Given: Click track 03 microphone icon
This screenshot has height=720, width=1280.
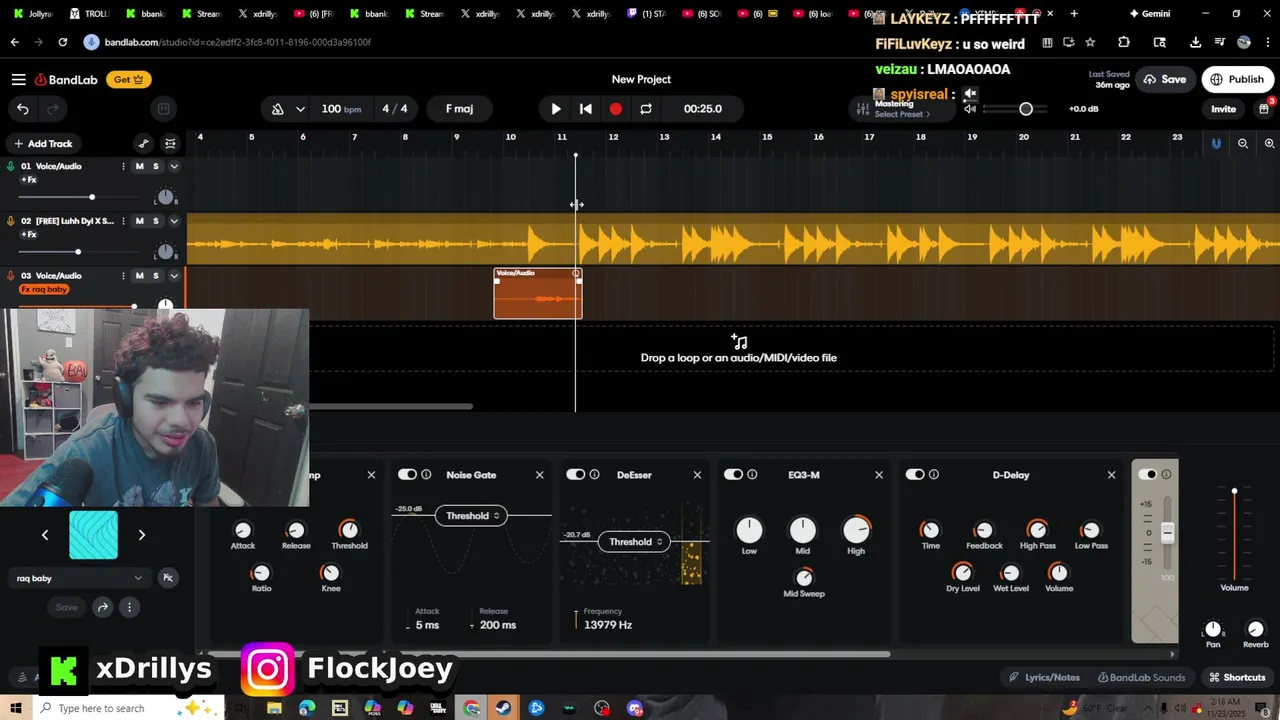Looking at the screenshot, I should 11,276.
